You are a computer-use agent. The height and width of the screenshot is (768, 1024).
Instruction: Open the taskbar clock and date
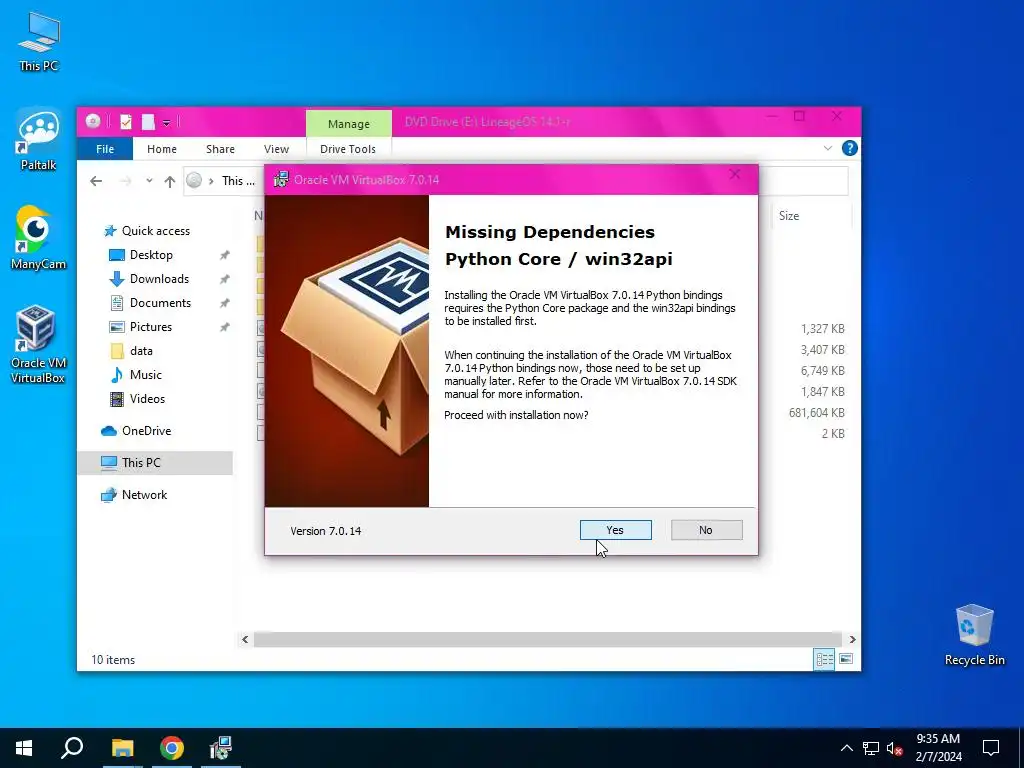(x=938, y=748)
